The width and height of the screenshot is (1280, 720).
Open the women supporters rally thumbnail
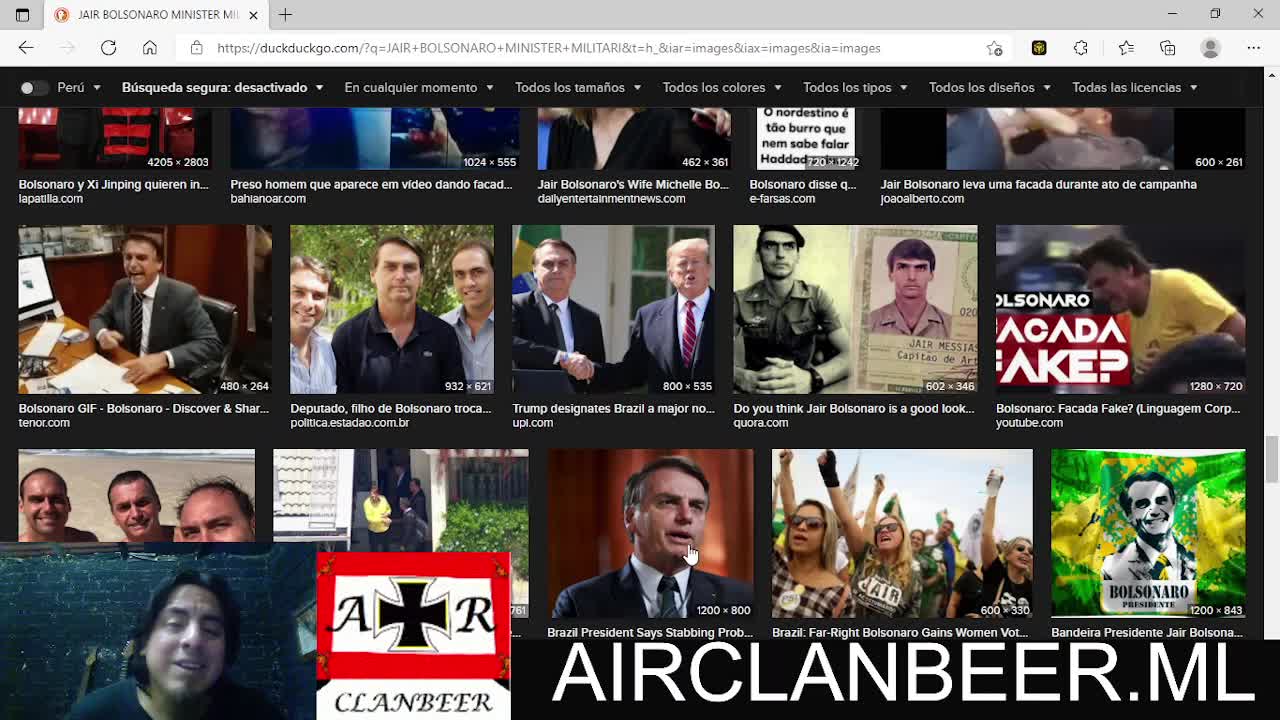point(902,533)
